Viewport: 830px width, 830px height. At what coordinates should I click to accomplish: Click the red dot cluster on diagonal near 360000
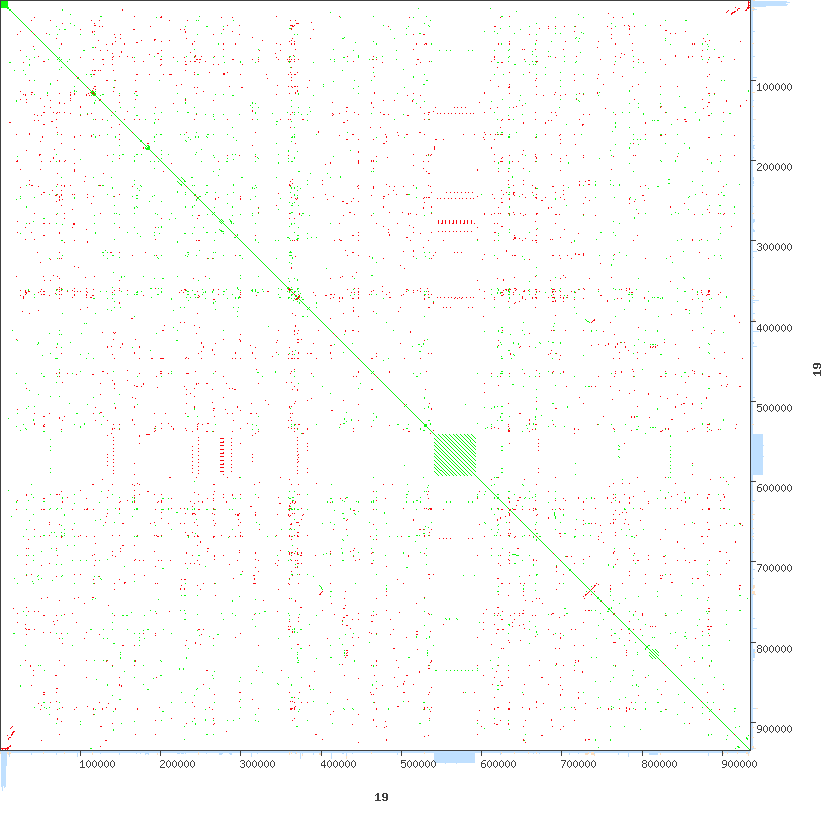296,296
